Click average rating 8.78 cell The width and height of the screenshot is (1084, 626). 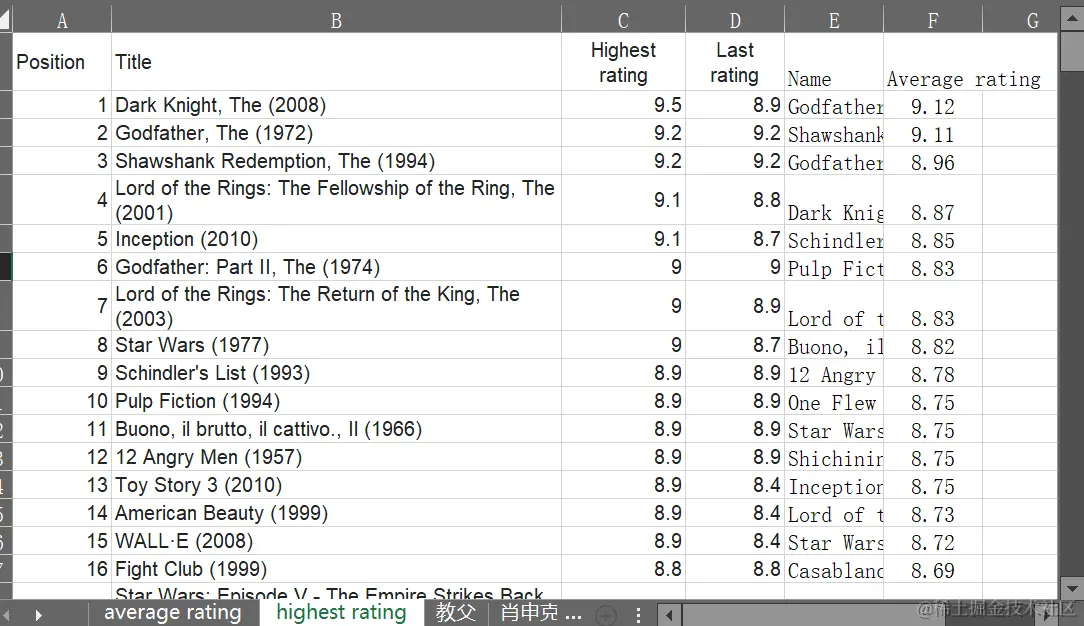pos(933,375)
